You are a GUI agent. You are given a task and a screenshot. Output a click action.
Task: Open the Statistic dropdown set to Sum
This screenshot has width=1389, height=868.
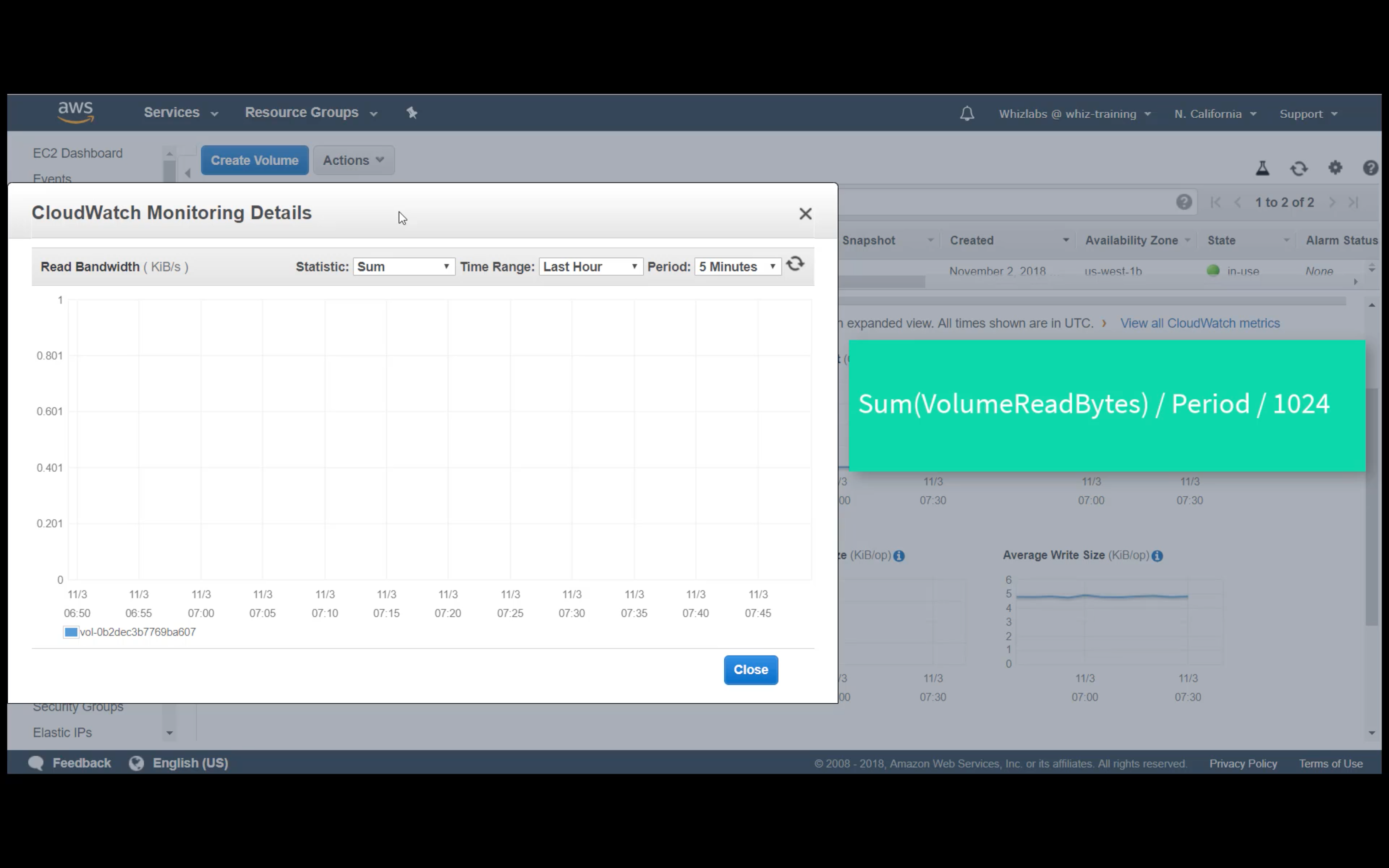403,267
